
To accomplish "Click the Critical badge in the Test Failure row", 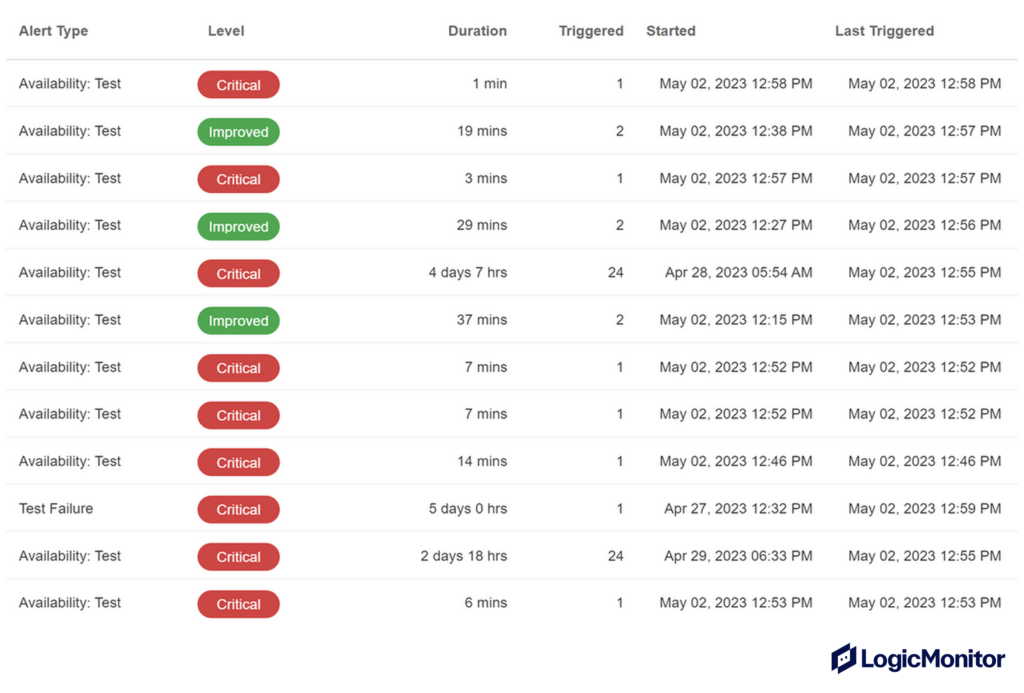I will 238,510.
